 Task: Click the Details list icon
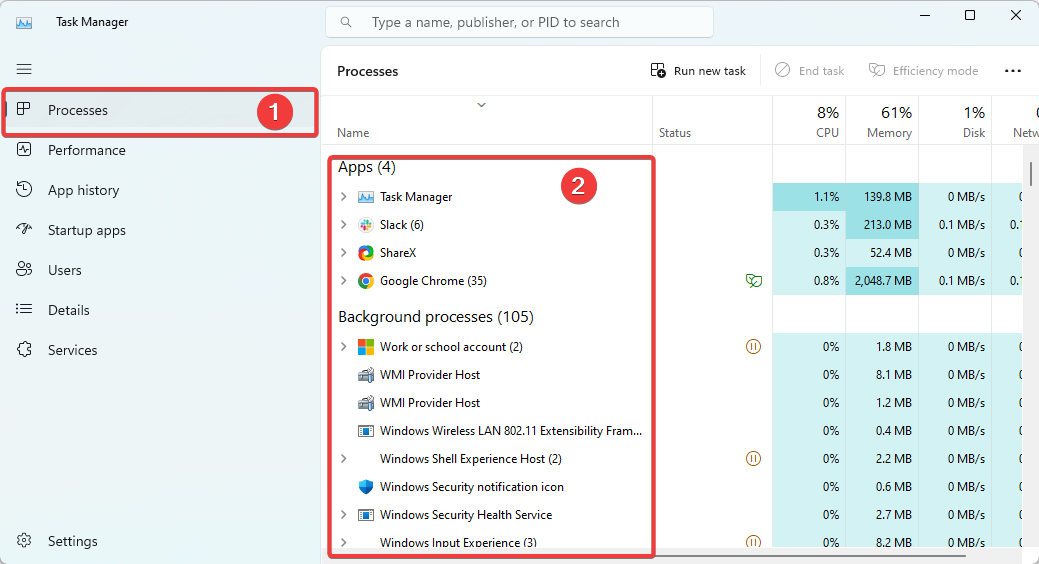coord(24,309)
